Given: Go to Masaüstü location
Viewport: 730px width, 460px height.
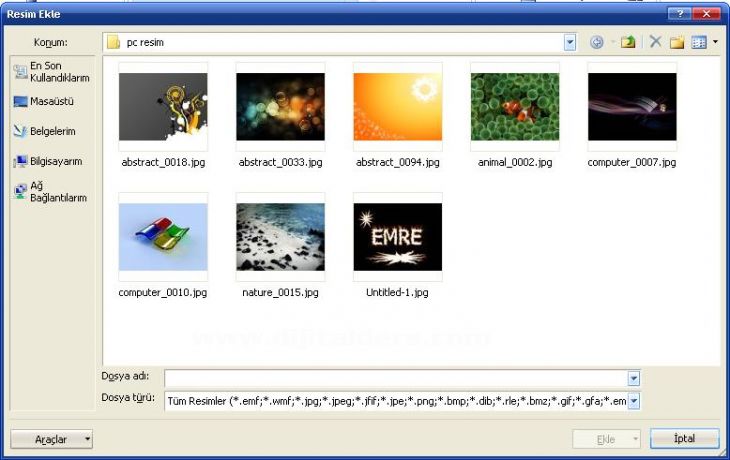Looking at the screenshot, I should [44, 101].
